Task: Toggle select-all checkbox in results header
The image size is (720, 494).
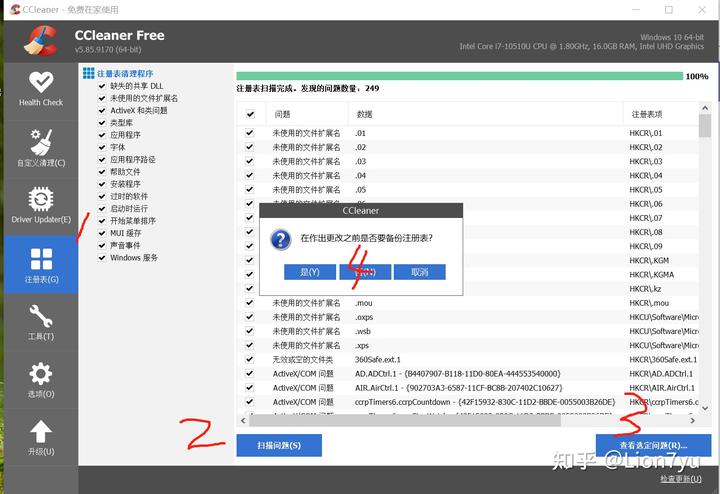Action: coord(250,114)
